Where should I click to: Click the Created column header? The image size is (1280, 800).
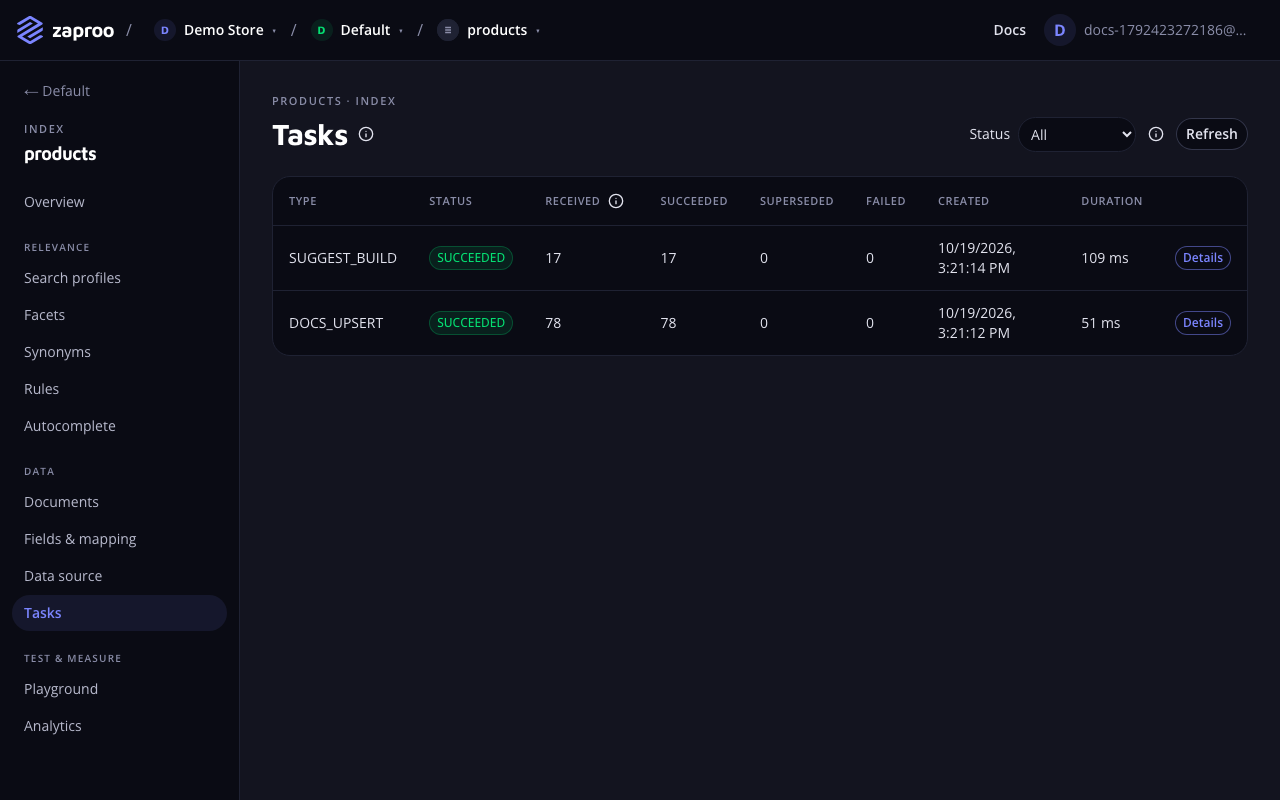(964, 201)
